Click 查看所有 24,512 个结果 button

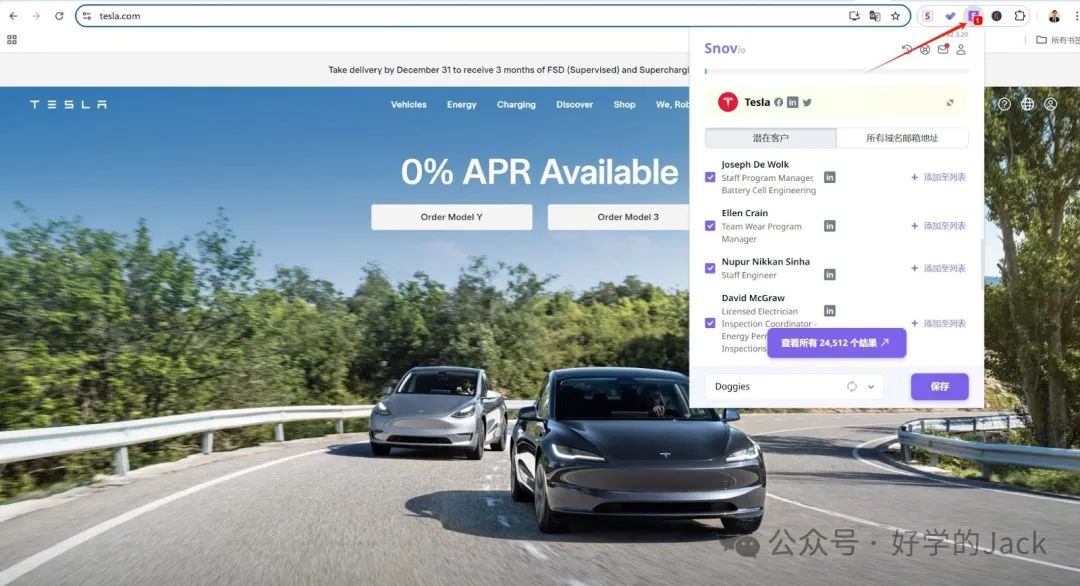[x=836, y=343]
